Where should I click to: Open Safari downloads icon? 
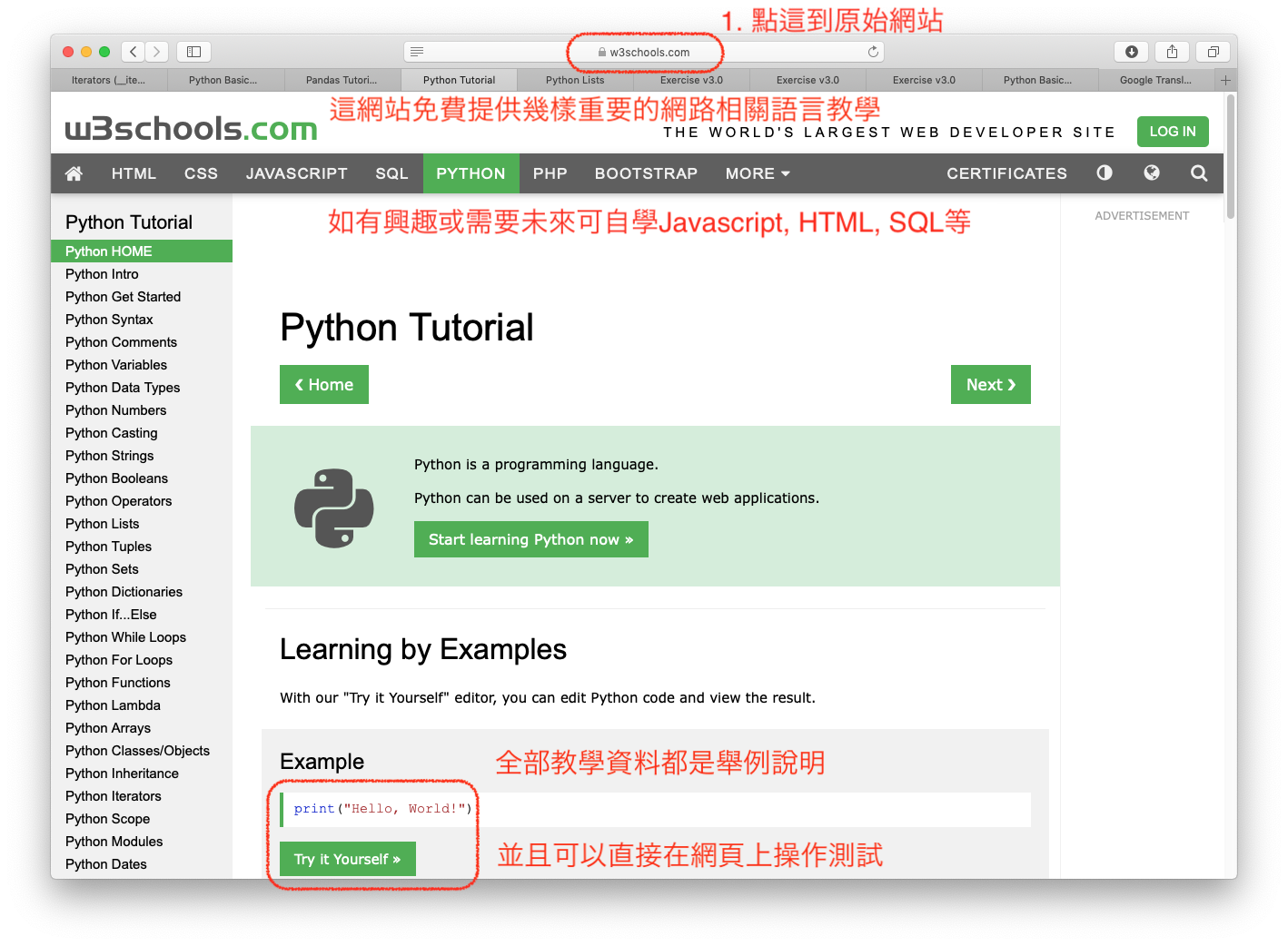(x=1132, y=52)
